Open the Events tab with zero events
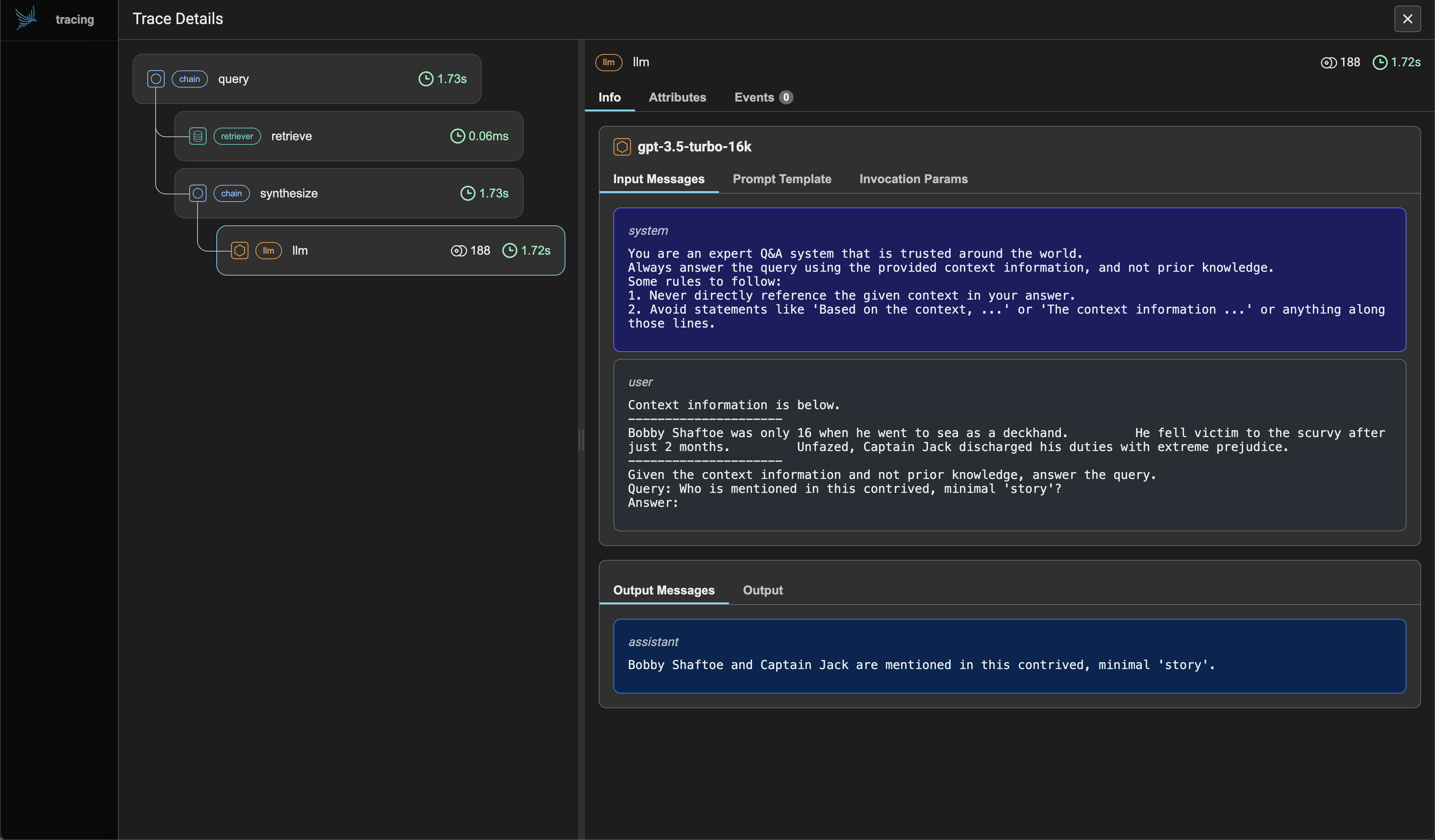 click(763, 97)
